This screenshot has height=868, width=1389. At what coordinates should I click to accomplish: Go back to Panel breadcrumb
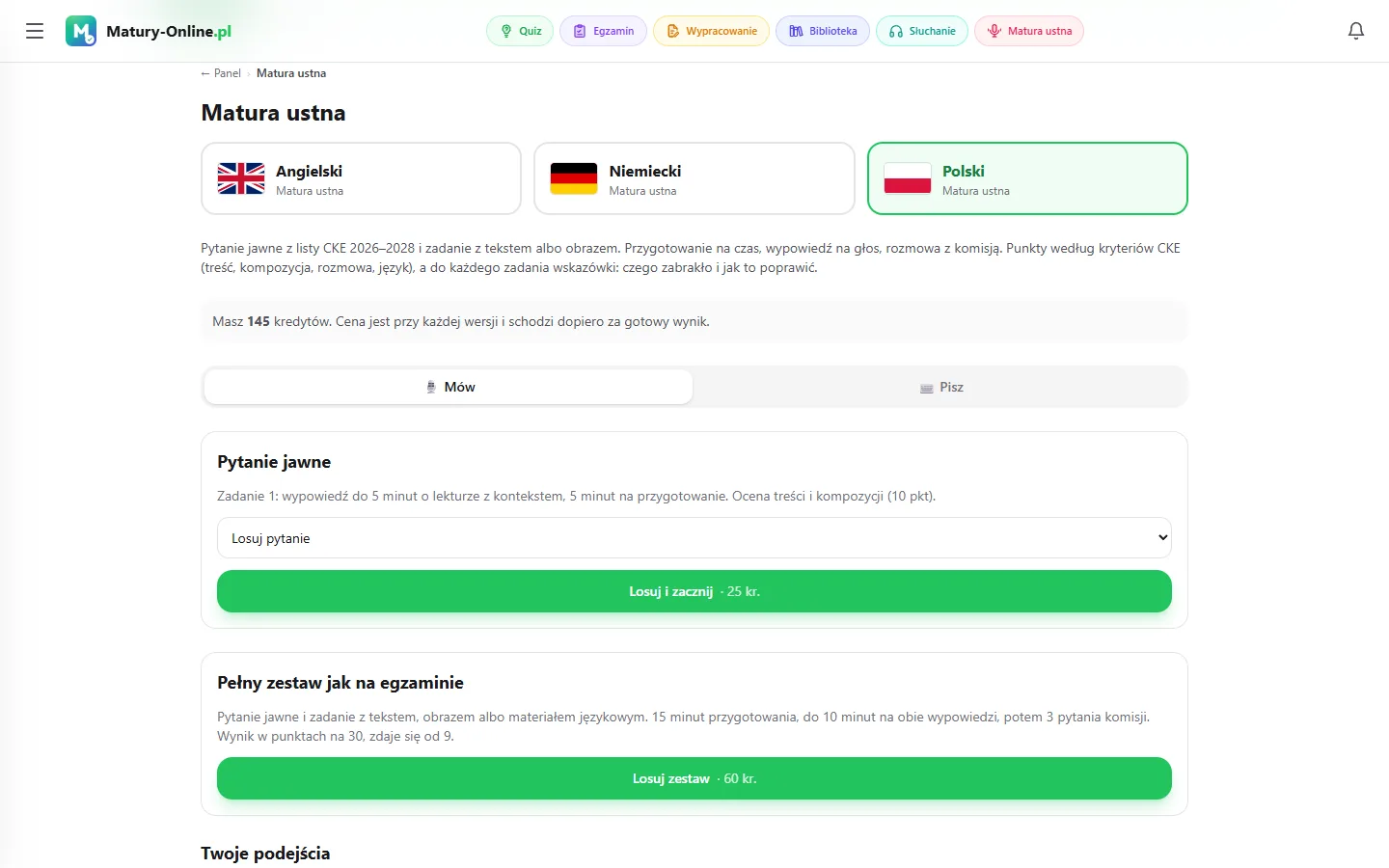pos(221,73)
